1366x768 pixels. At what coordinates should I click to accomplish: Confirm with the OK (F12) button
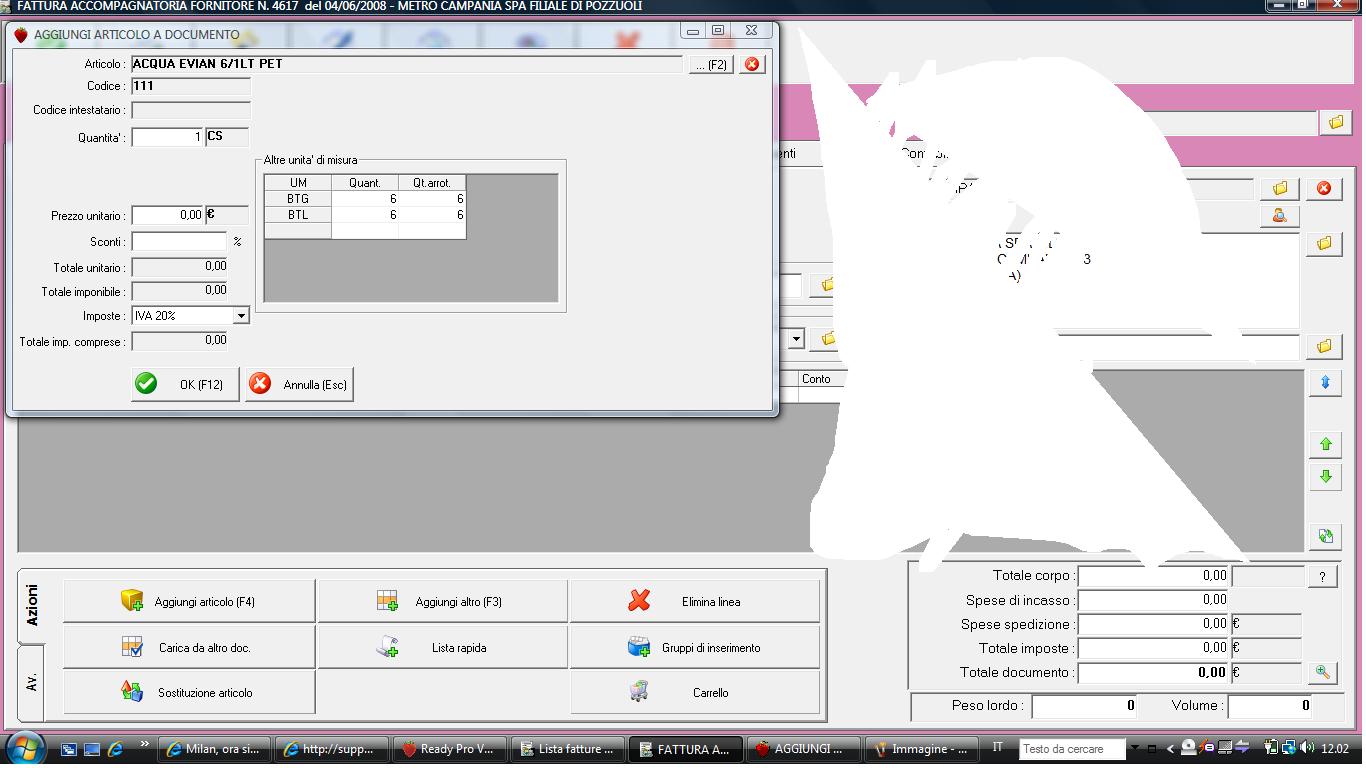(x=185, y=384)
